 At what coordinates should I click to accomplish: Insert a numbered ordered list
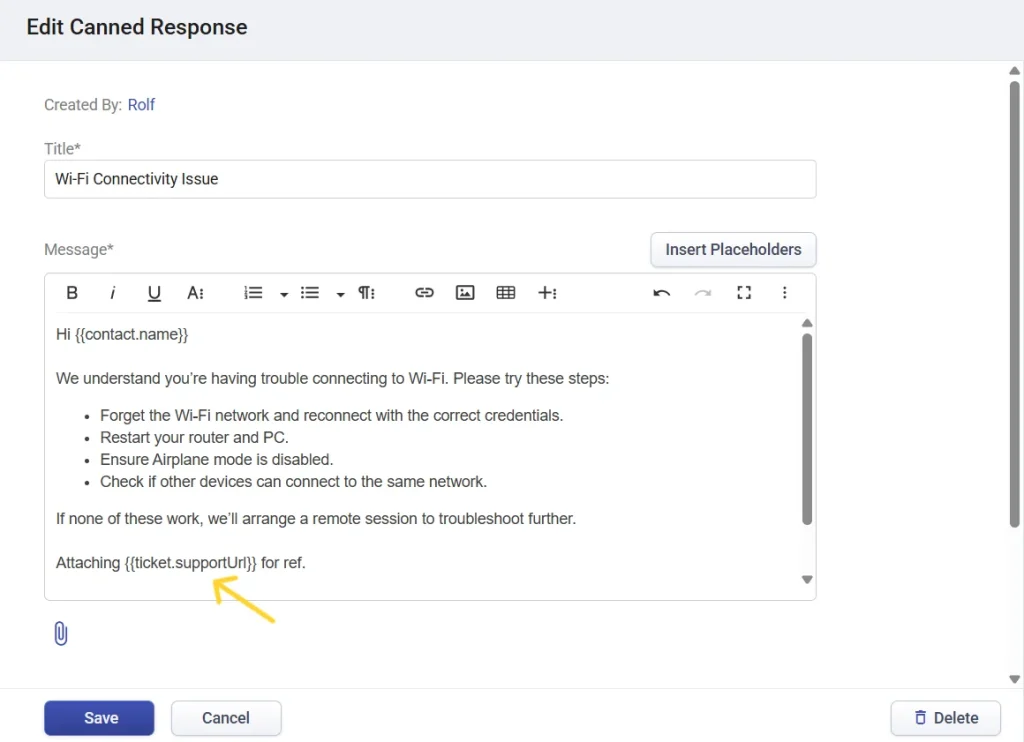(253, 293)
